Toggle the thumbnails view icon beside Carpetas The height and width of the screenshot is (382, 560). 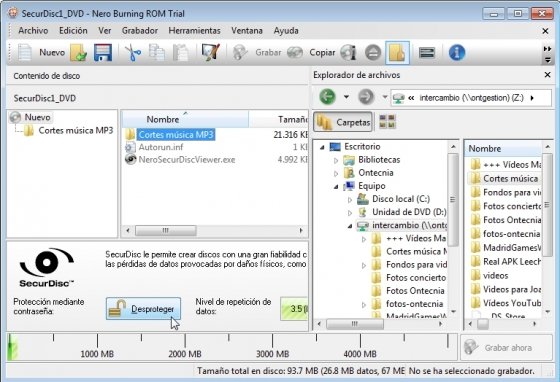(x=387, y=122)
